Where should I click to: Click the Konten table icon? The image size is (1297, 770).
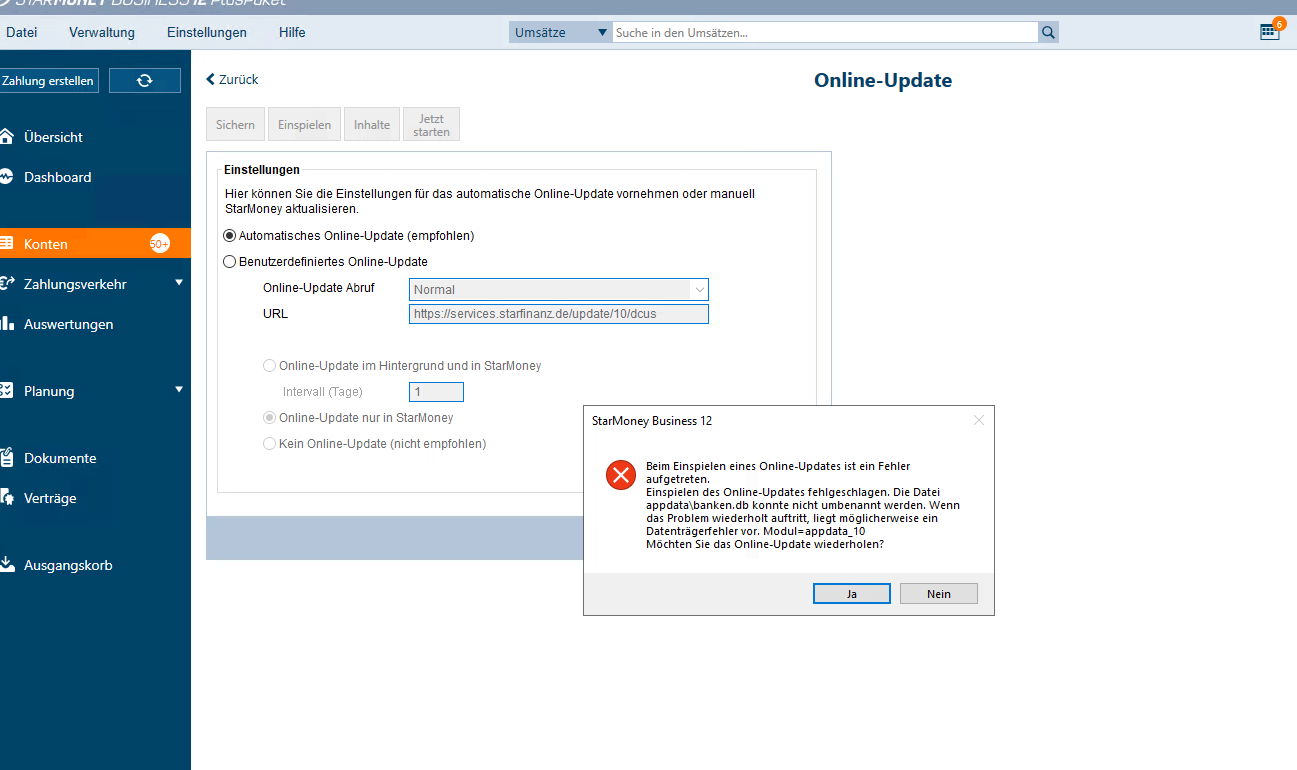pos(6,243)
